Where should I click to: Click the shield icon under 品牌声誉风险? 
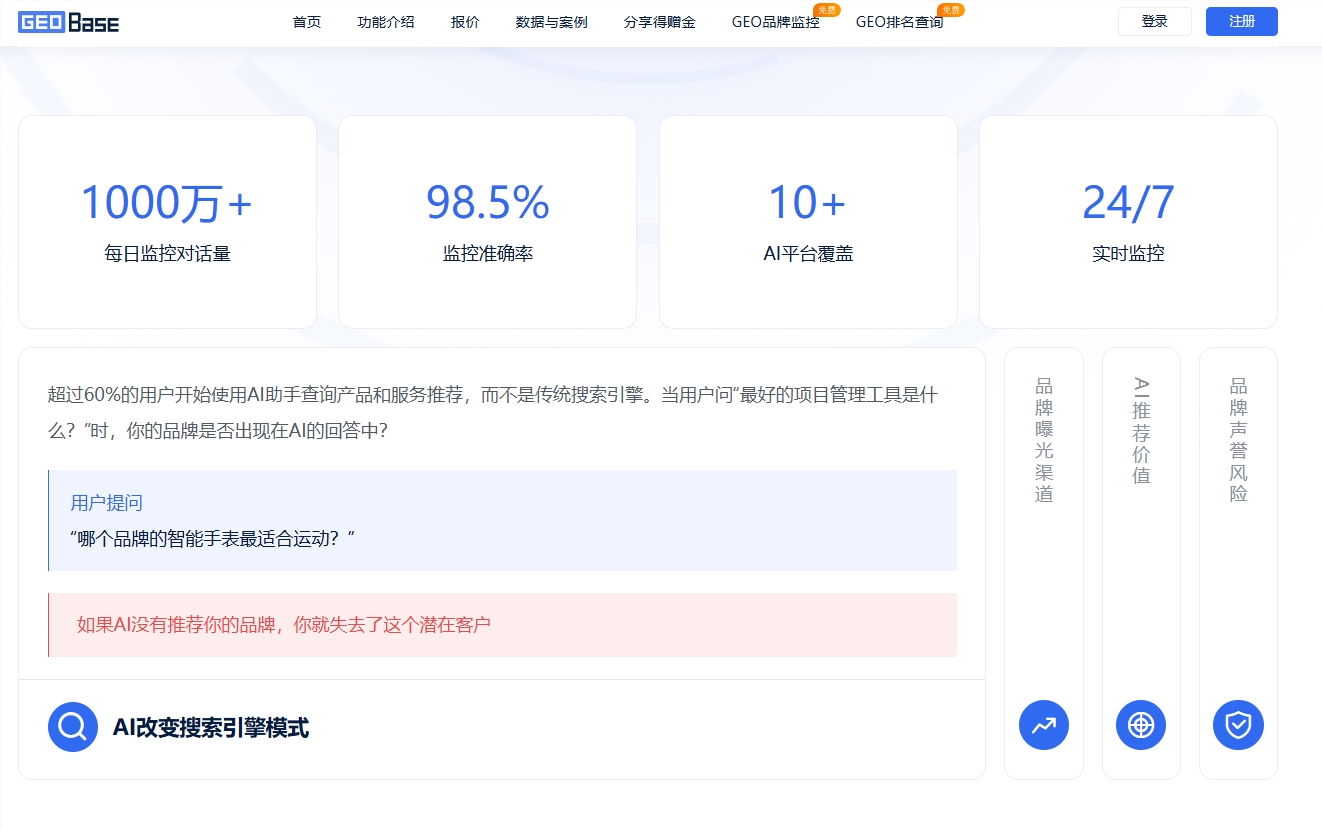(1238, 725)
